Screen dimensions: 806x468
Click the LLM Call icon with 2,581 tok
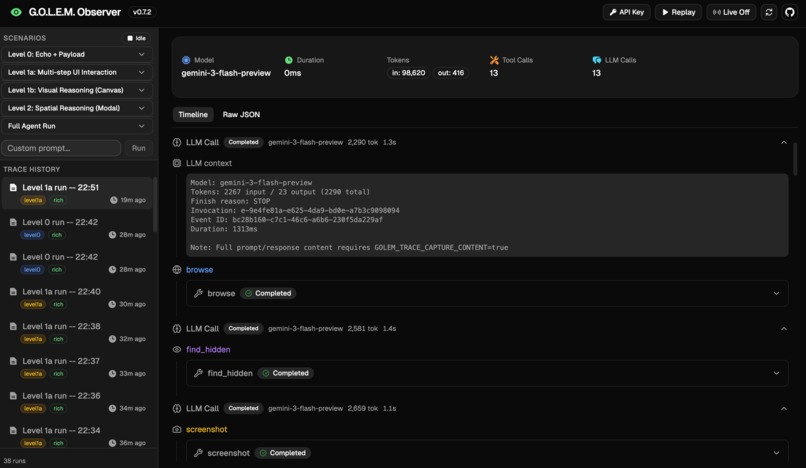tap(177, 329)
